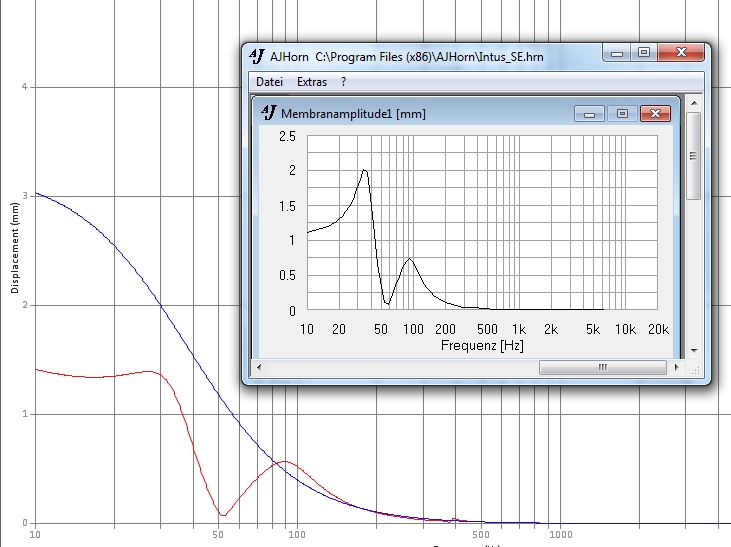Click the vertical scrollbar down arrow

point(693,351)
